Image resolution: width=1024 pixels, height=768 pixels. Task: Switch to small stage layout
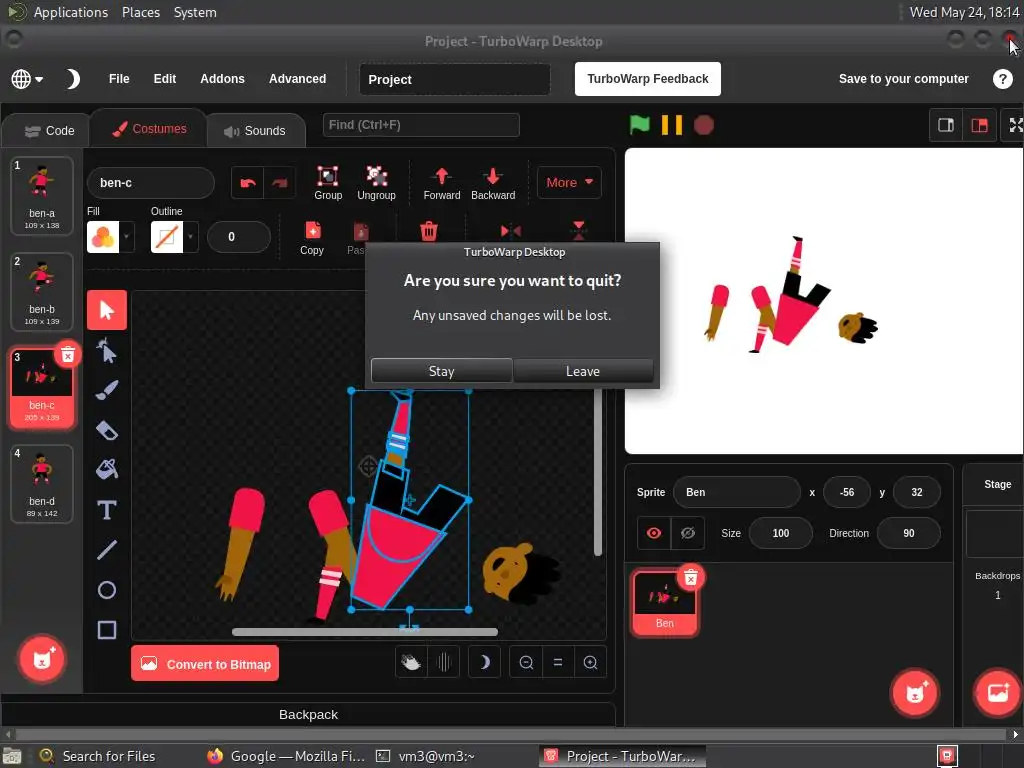click(946, 125)
